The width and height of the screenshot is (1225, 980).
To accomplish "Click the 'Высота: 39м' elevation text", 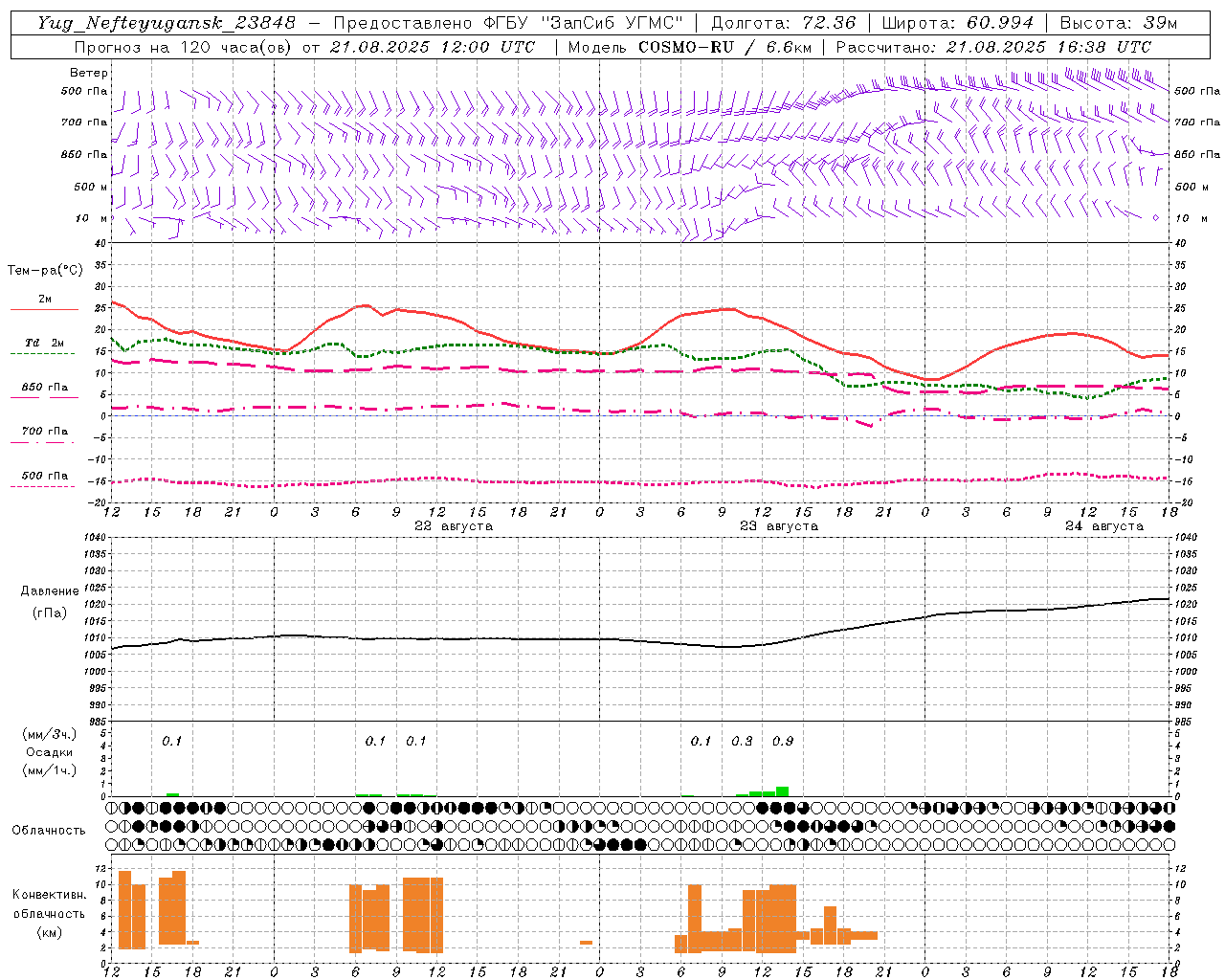I will pyautogui.click(x=1119, y=23).
